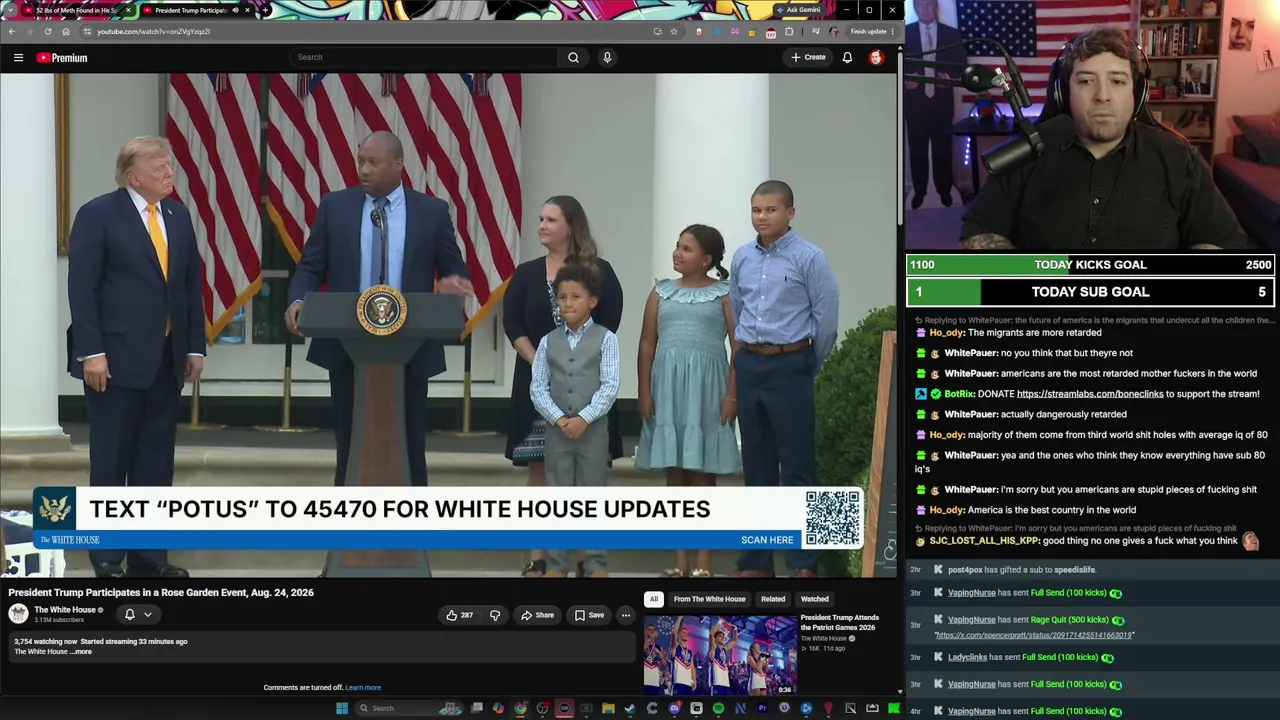Image resolution: width=1280 pixels, height=720 pixels.
Task: Toggle the subscription notification bell
Action: pos(129,614)
